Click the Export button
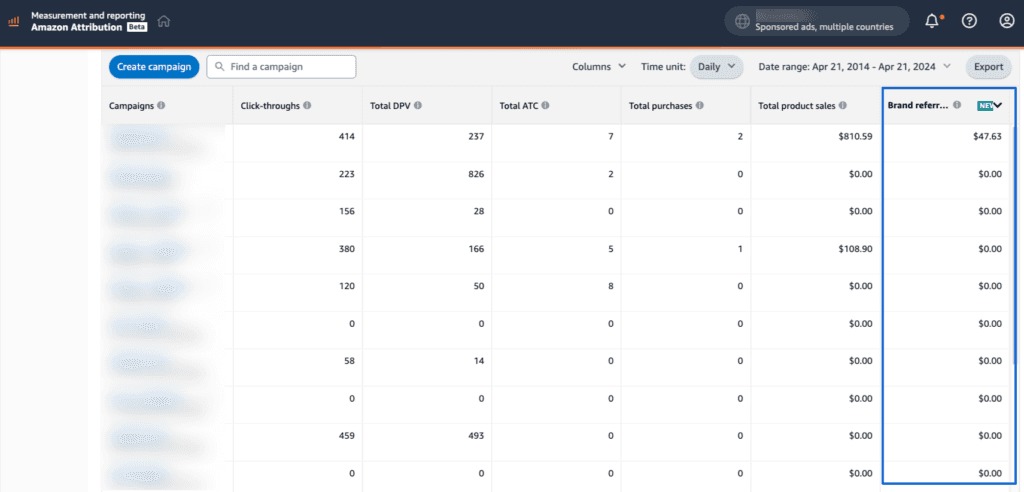This screenshot has width=1024, height=492. [988, 67]
